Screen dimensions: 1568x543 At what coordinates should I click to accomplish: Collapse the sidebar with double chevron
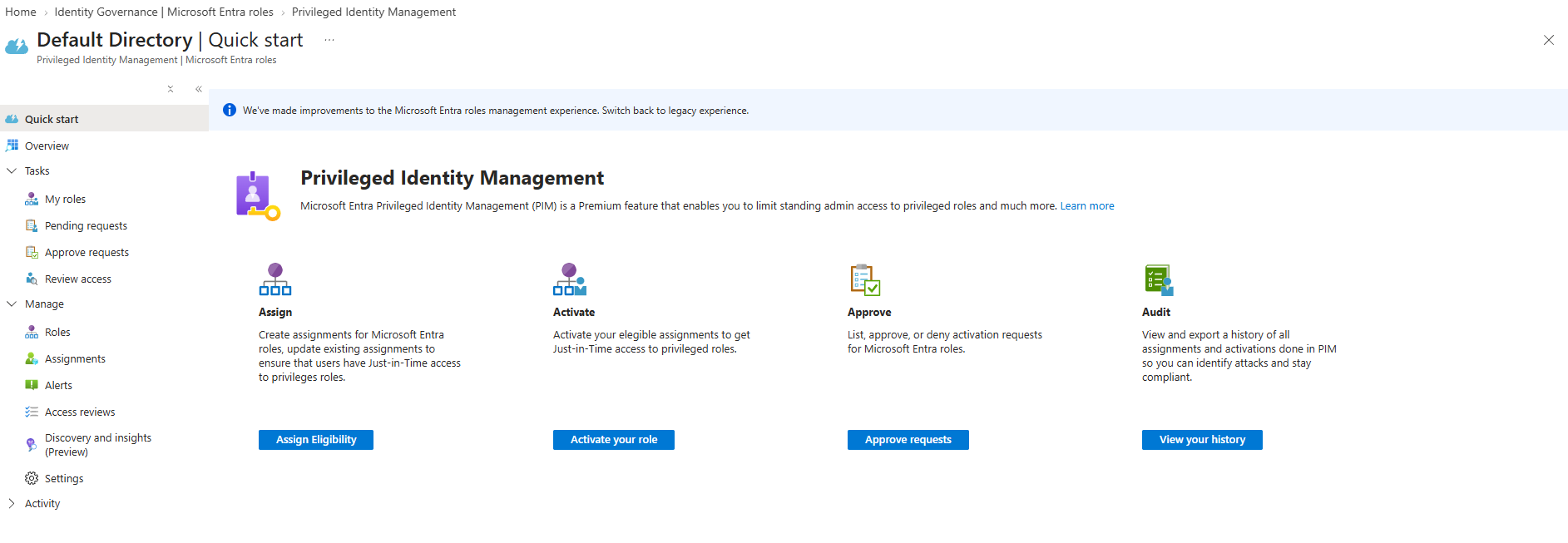pyautogui.click(x=199, y=89)
